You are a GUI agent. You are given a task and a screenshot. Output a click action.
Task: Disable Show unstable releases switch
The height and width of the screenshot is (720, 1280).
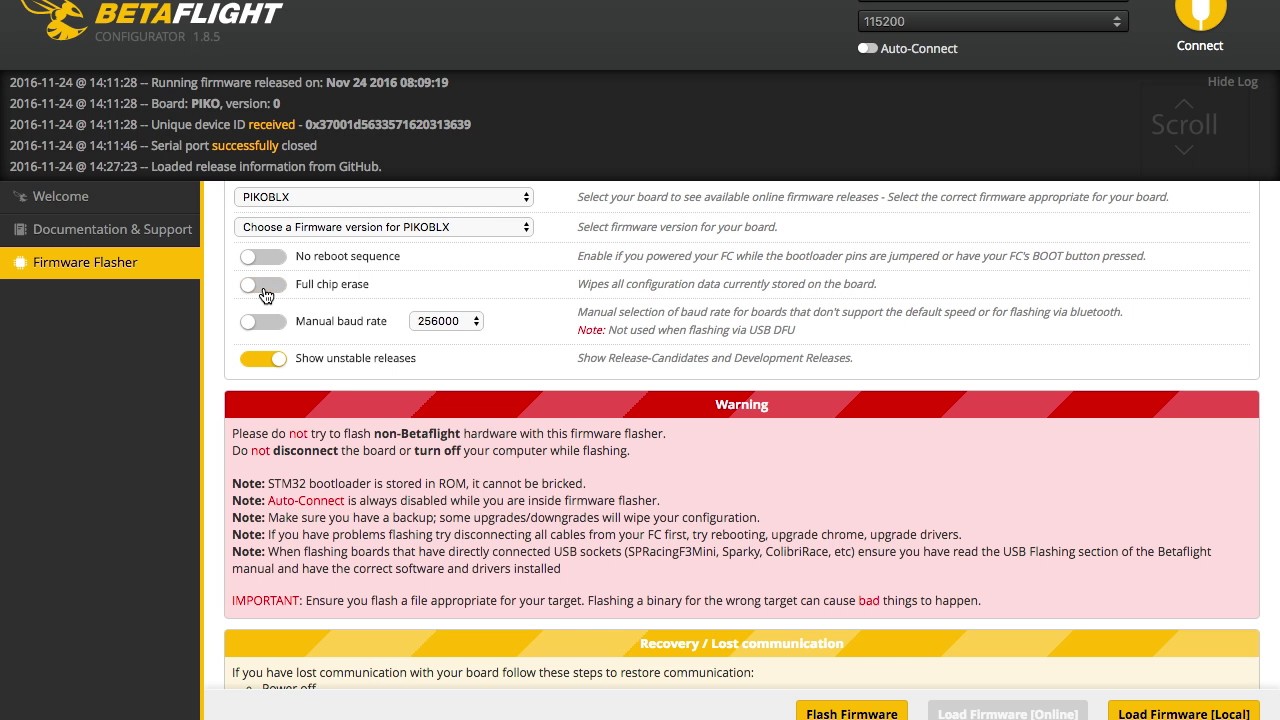click(263, 359)
